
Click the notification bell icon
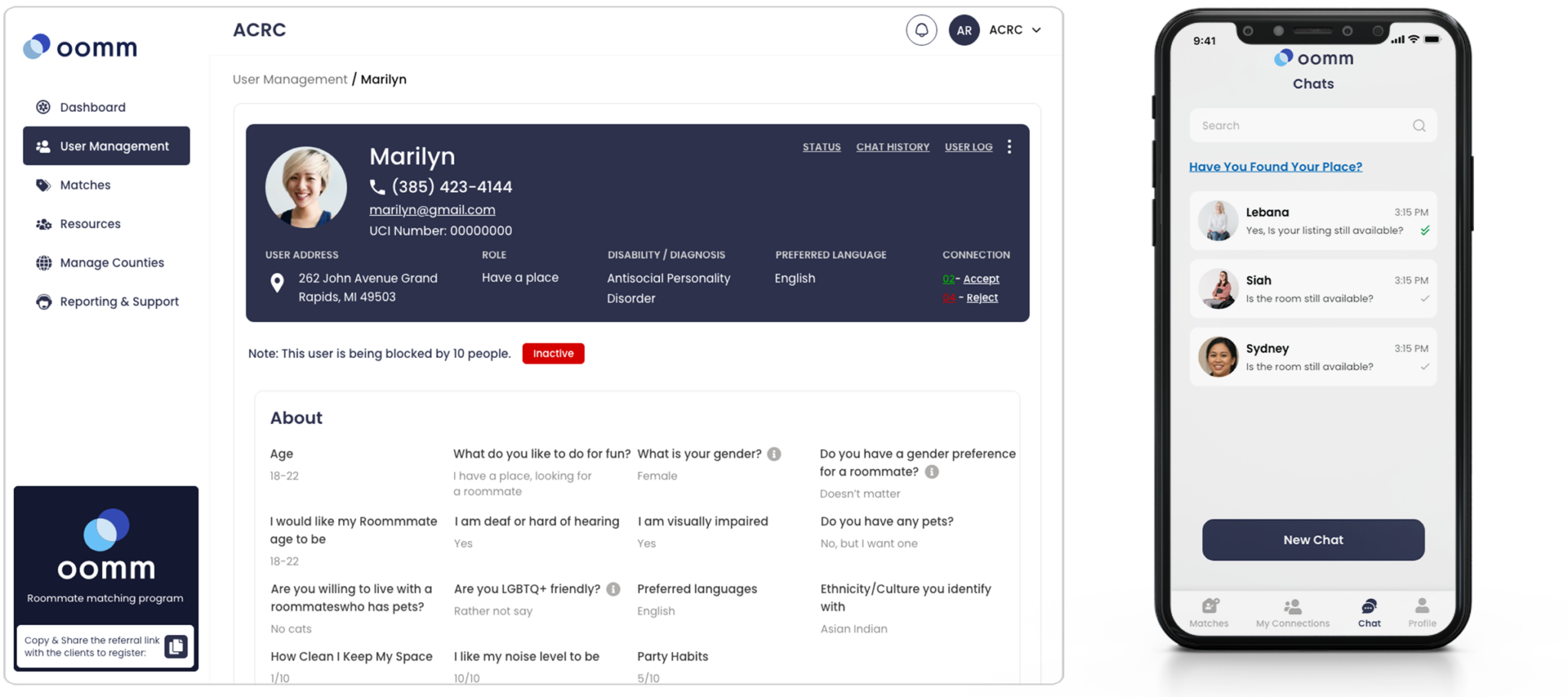921,31
